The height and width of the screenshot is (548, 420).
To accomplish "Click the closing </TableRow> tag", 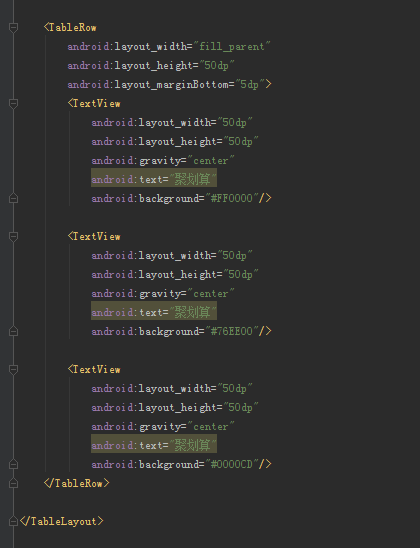I will (77, 483).
